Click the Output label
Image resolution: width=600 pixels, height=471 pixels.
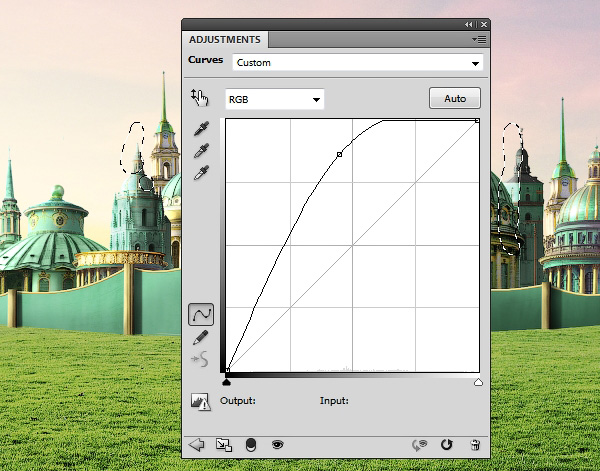238,401
